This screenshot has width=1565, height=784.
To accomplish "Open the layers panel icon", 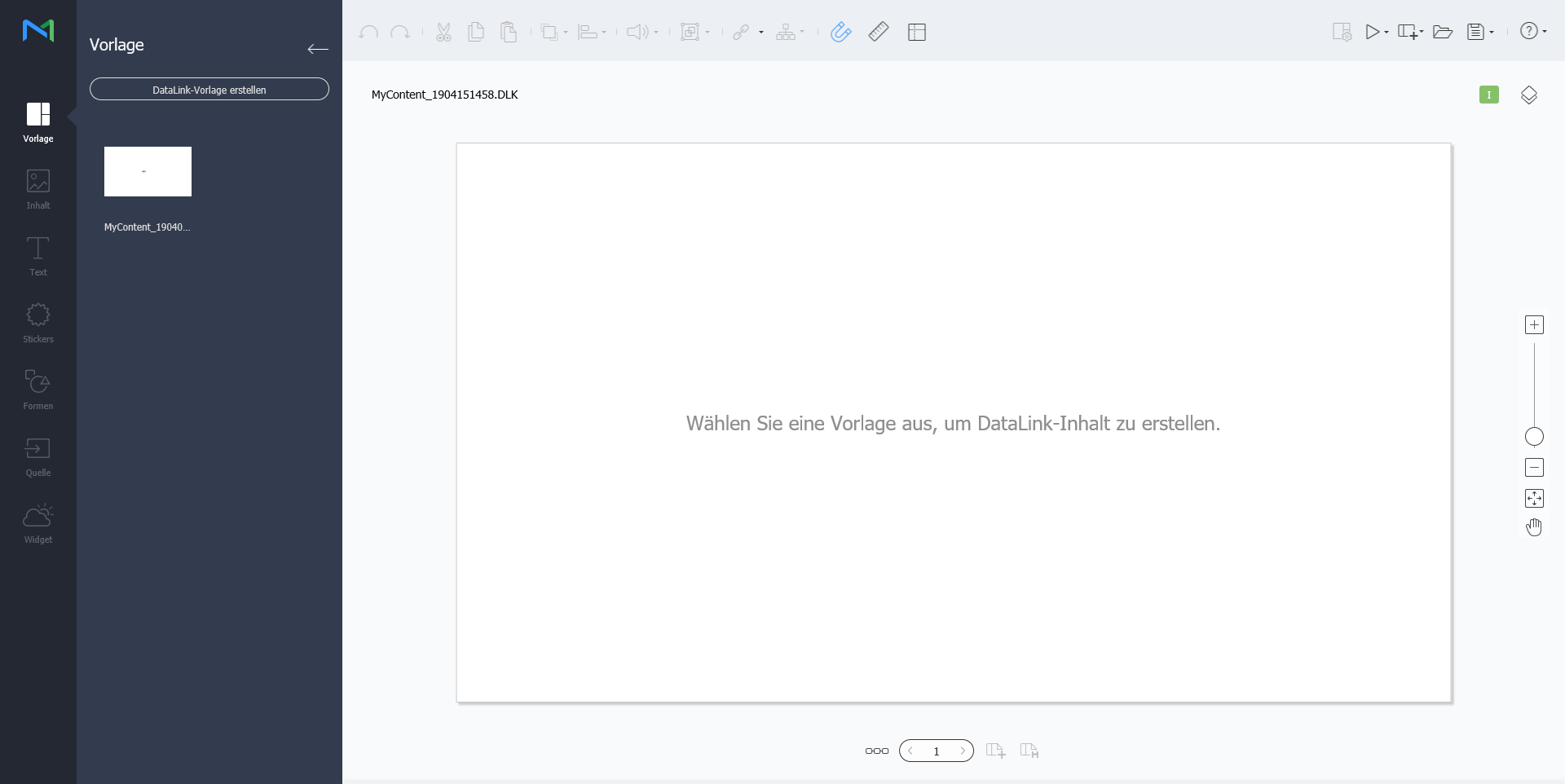I will (x=1529, y=95).
